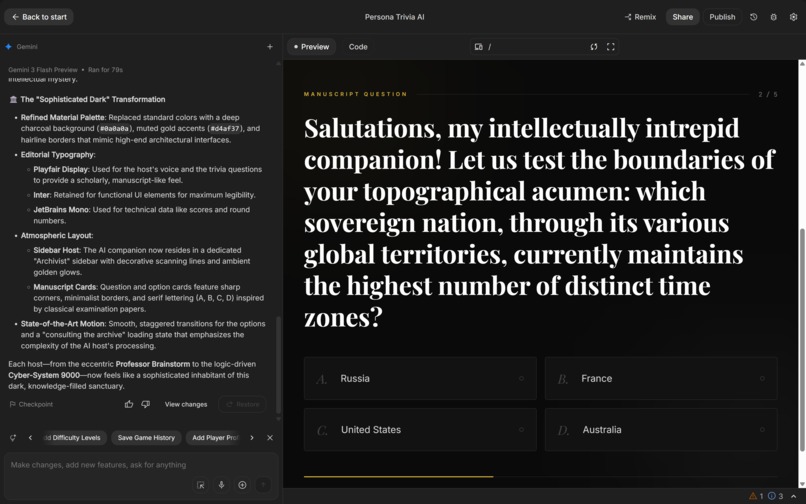Click the chat panel scrollbar thumb
The width and height of the screenshot is (806, 504).
(279, 365)
